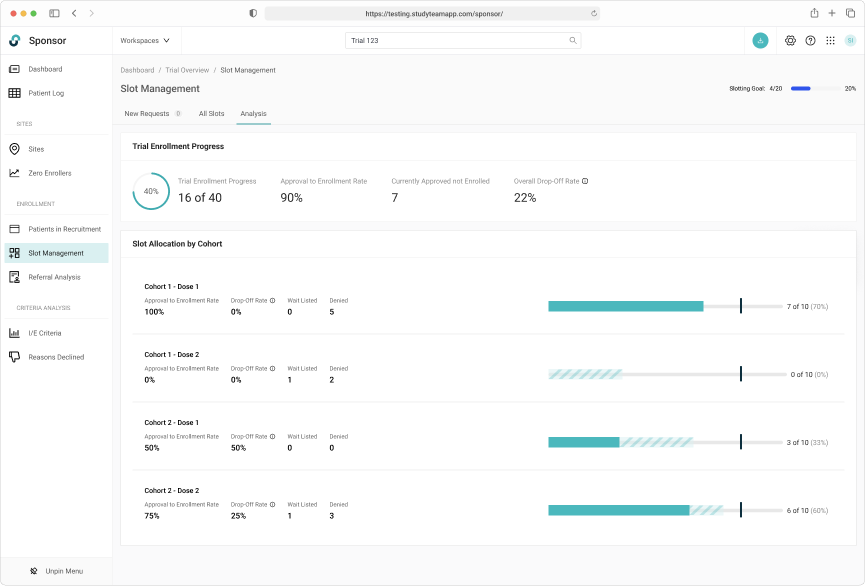Click the Trial Overview breadcrumb link
The image size is (865, 586).
187,70
